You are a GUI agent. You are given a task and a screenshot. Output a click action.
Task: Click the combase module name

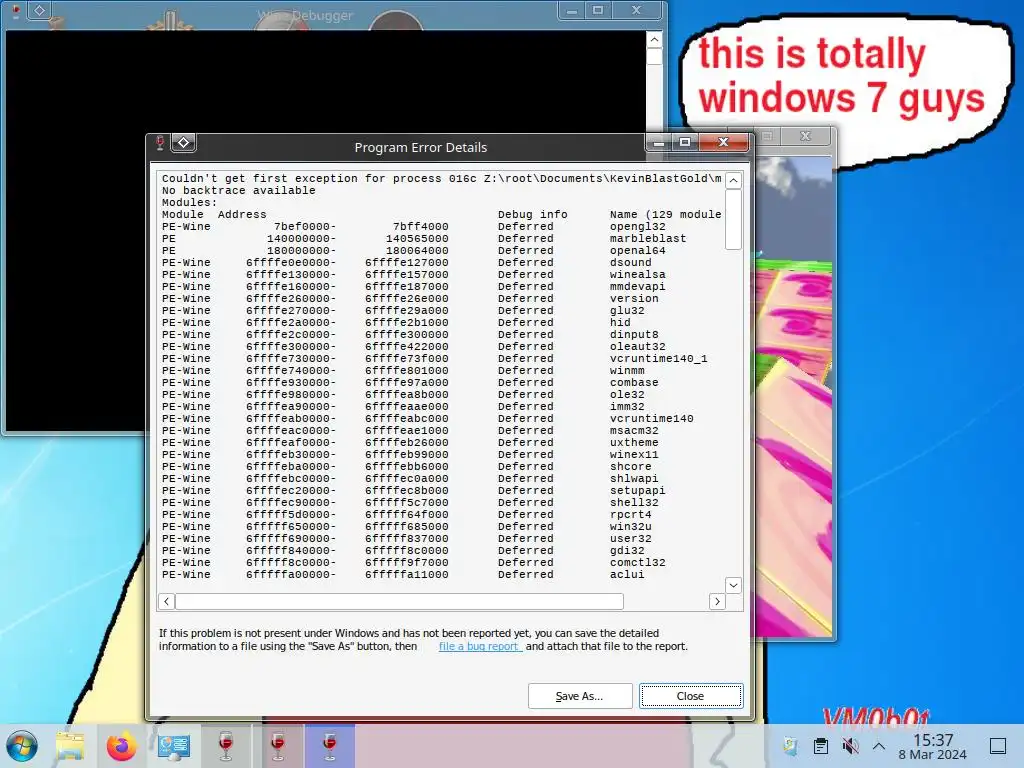(634, 383)
